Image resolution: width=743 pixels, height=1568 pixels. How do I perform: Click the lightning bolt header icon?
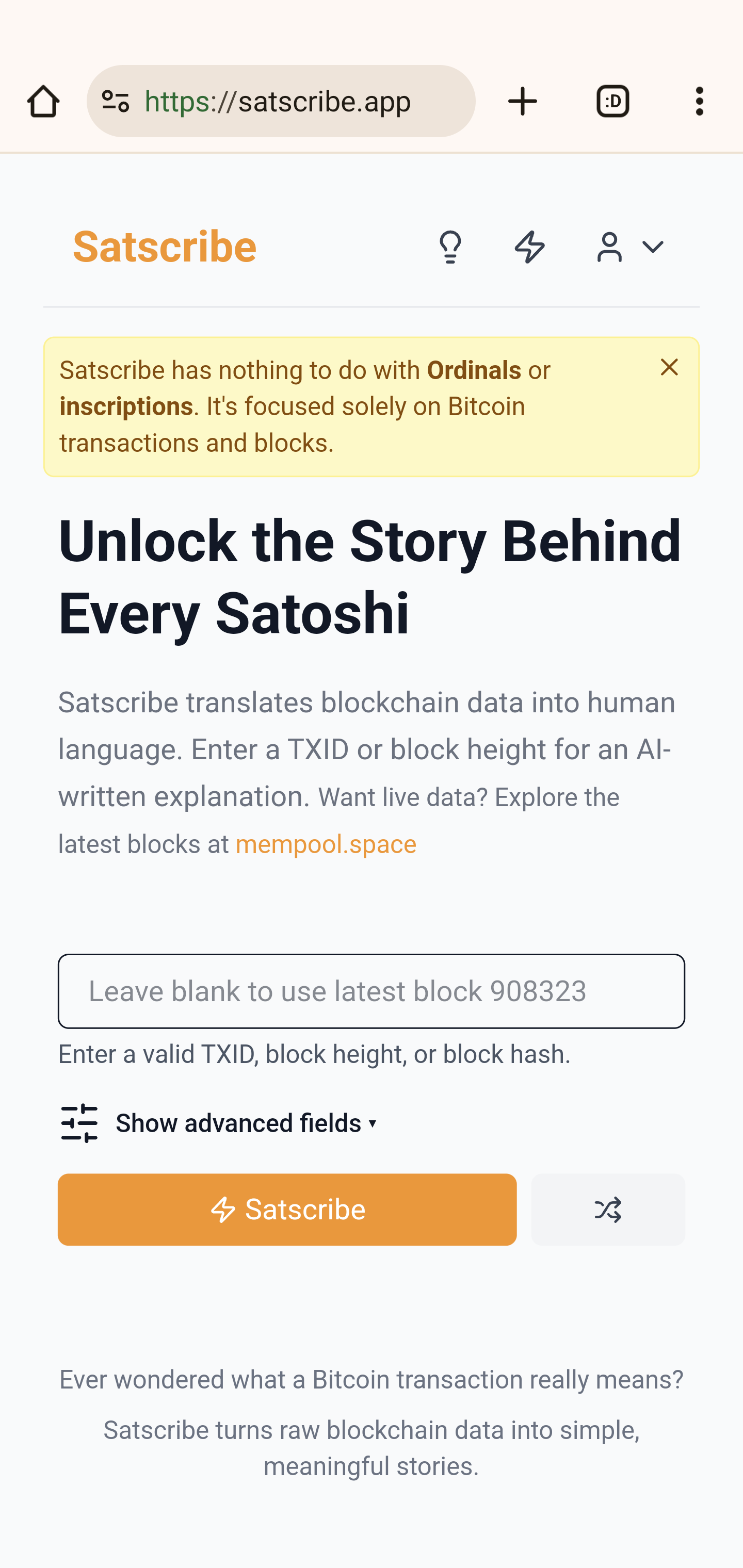click(530, 247)
